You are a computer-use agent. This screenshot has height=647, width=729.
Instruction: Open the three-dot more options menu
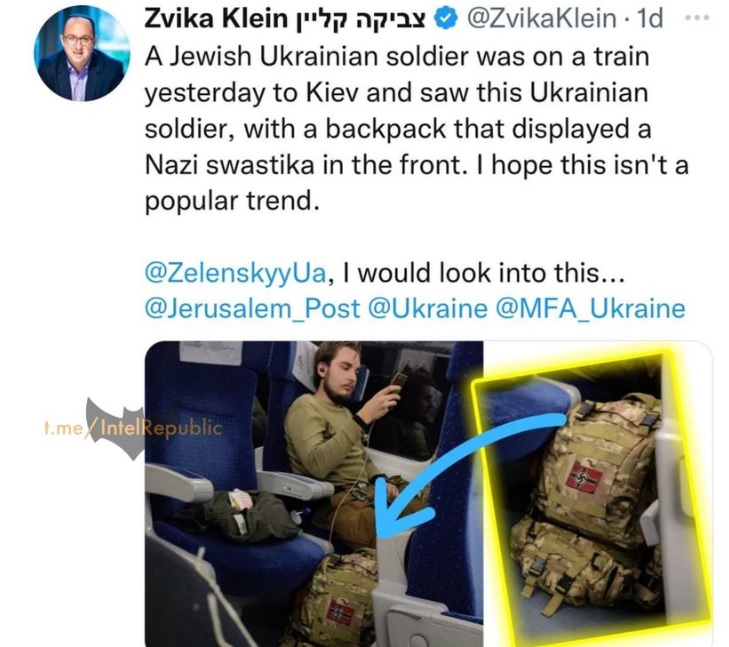click(x=697, y=18)
